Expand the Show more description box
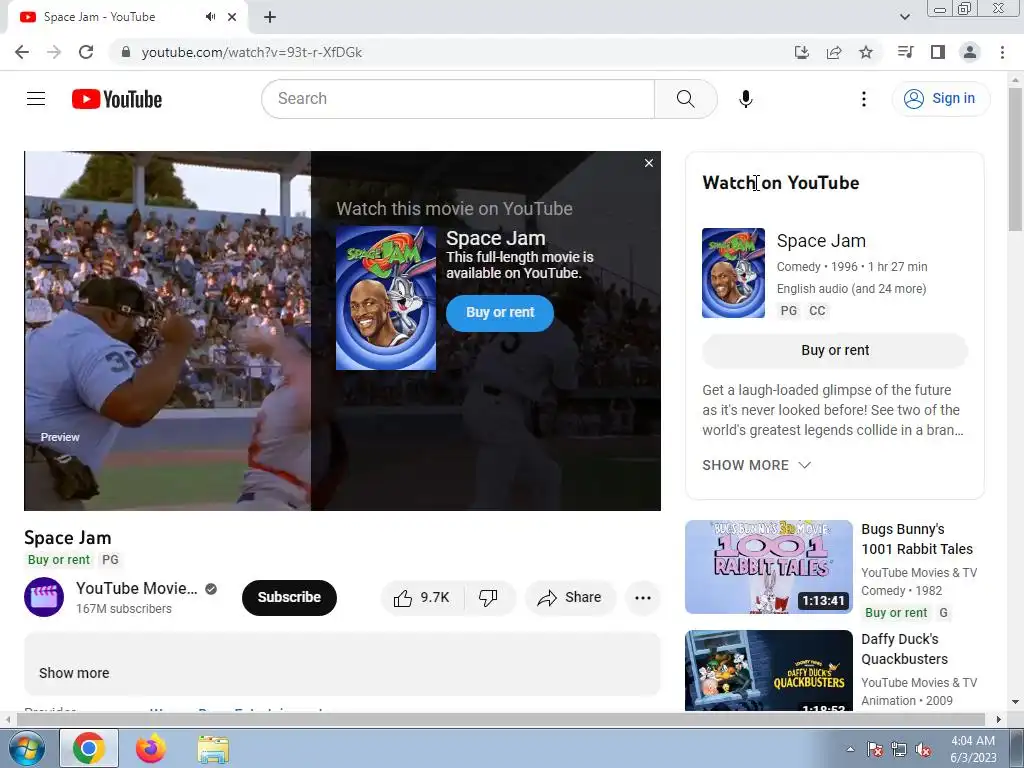Image resolution: width=1024 pixels, height=768 pixels. point(74,673)
